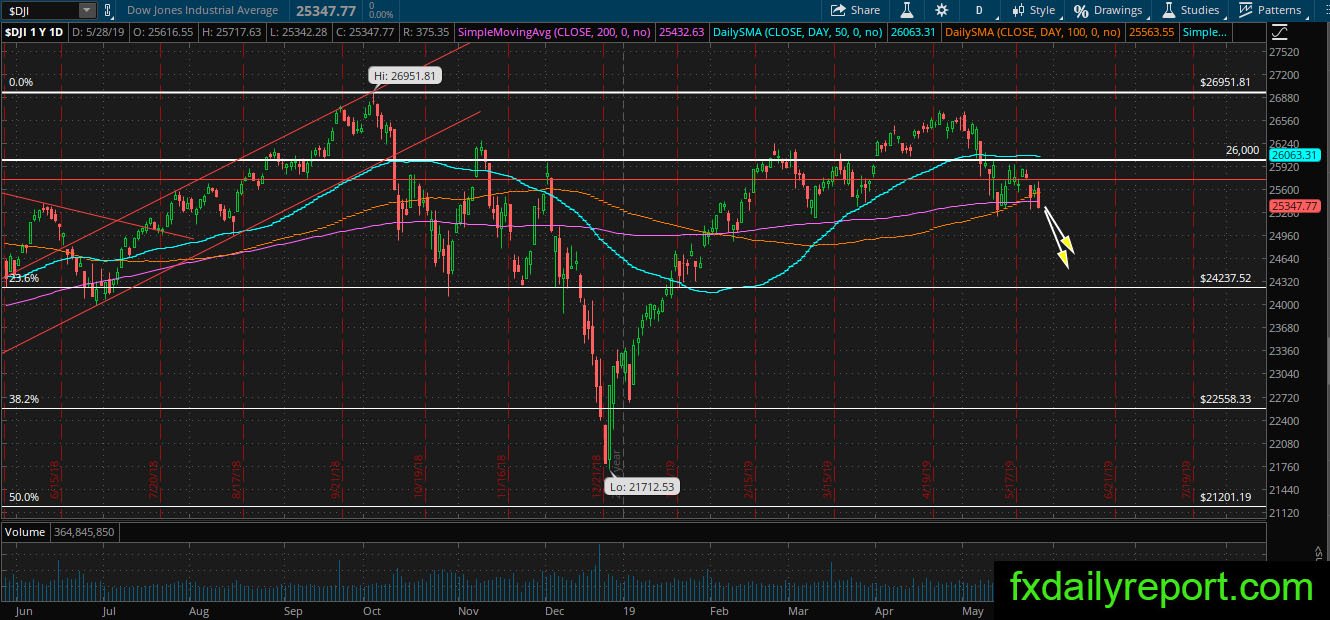Click the $DJI symbol entry field
The image size is (1330, 620).
[x=39, y=10]
